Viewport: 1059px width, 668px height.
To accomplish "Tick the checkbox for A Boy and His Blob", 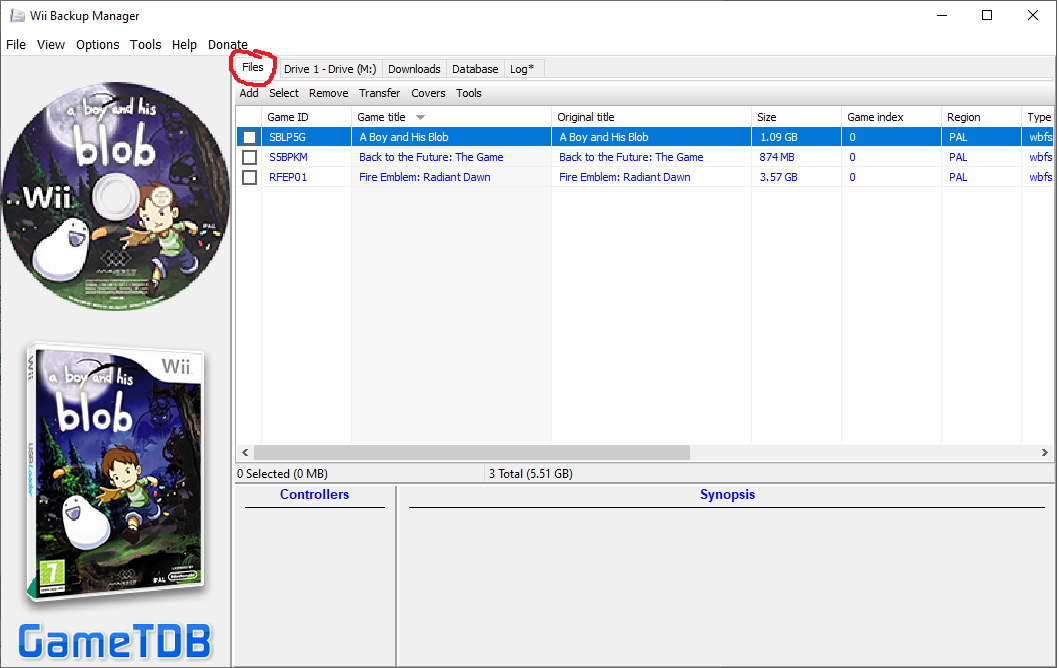I will pyautogui.click(x=249, y=137).
